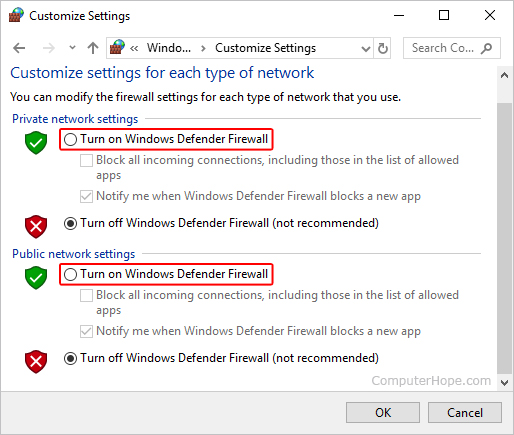Screen dimensions: 514x435
Task: Click the firewall icon in the address bar
Action: coord(117,47)
